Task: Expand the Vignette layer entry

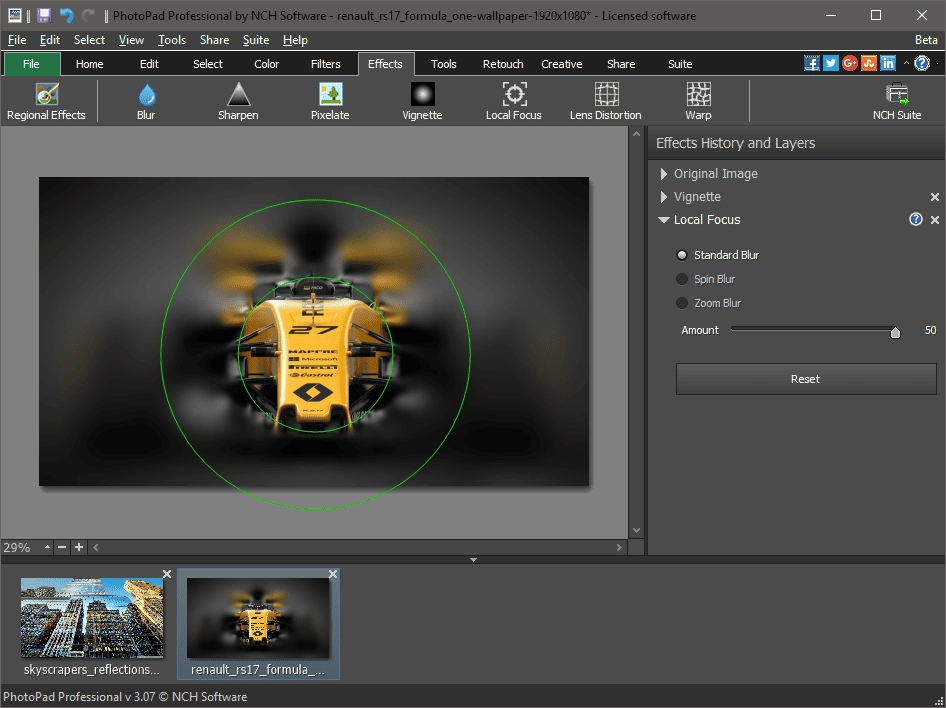Action: point(664,197)
